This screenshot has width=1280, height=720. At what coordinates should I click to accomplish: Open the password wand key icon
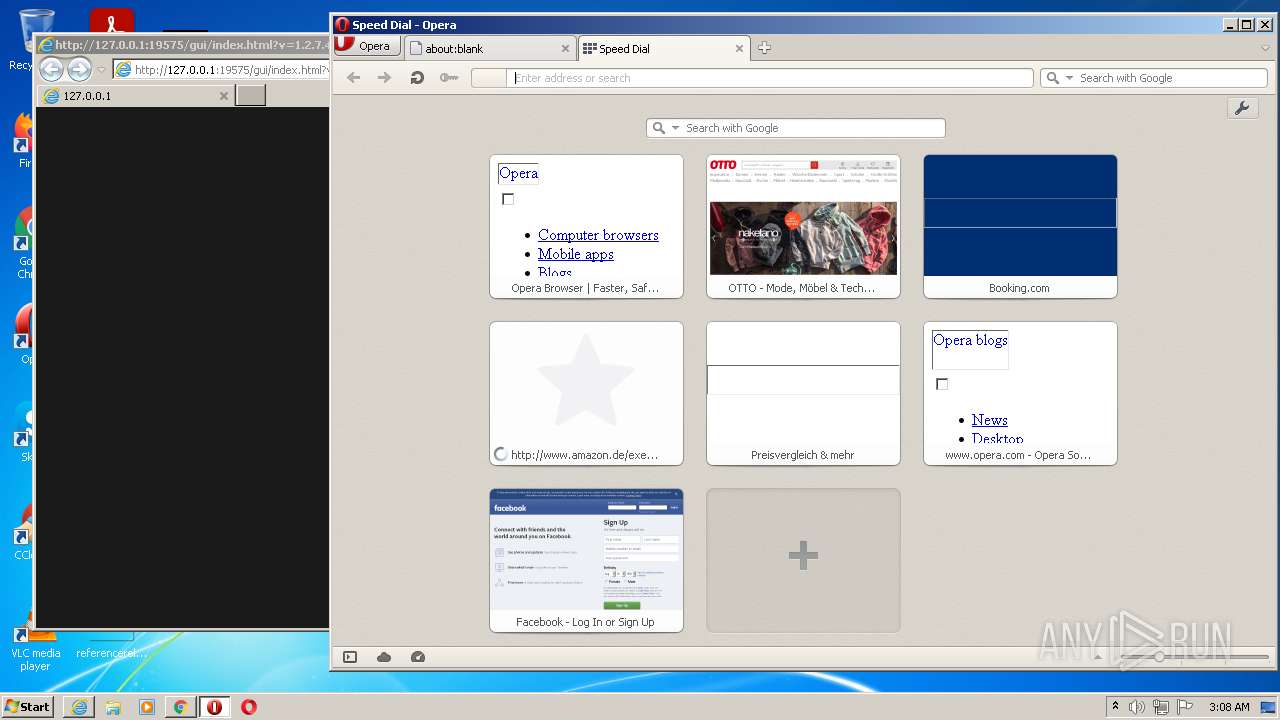pos(449,78)
